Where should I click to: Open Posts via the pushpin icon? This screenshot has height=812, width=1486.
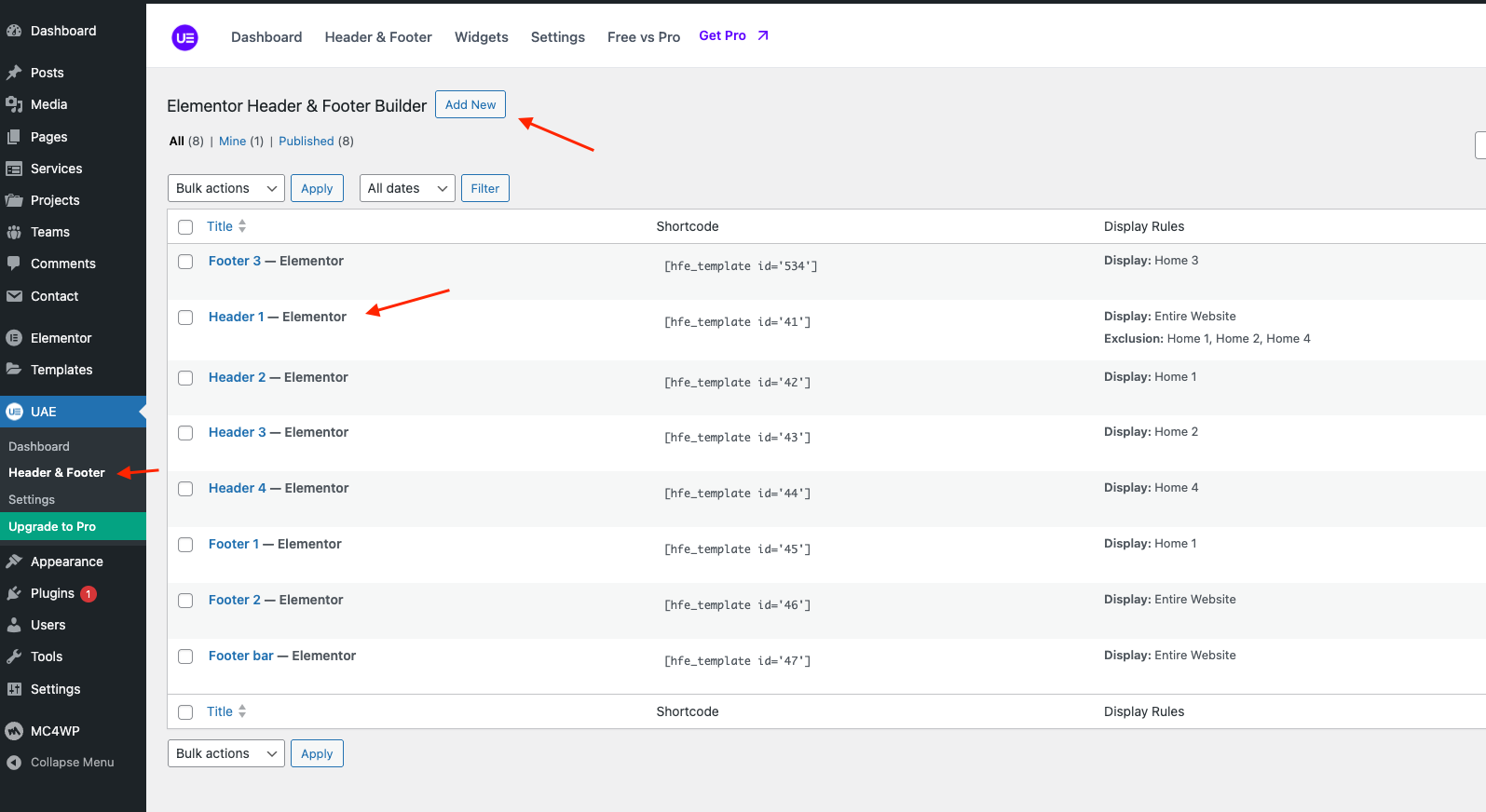pyautogui.click(x=14, y=73)
